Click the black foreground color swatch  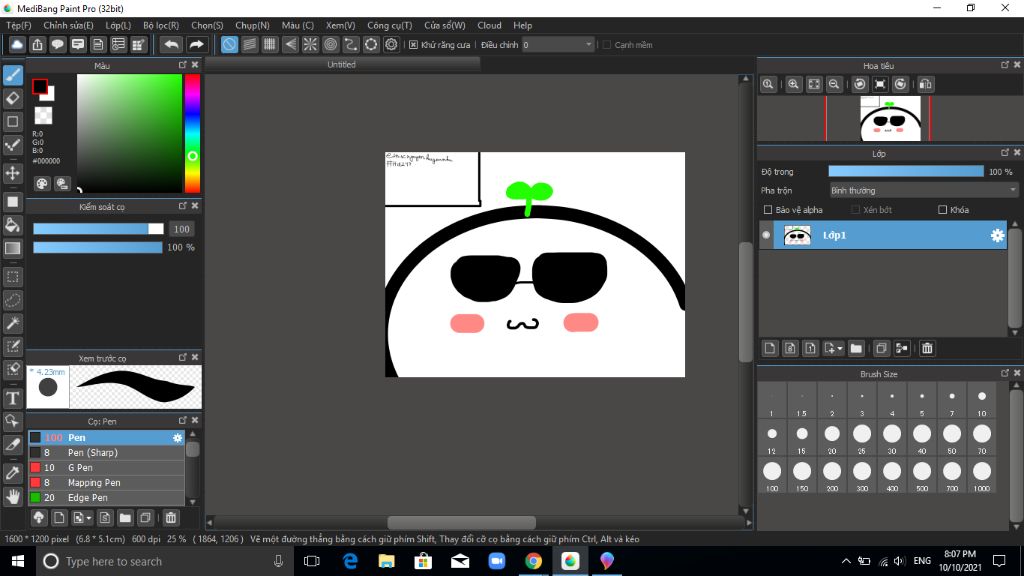point(40,86)
